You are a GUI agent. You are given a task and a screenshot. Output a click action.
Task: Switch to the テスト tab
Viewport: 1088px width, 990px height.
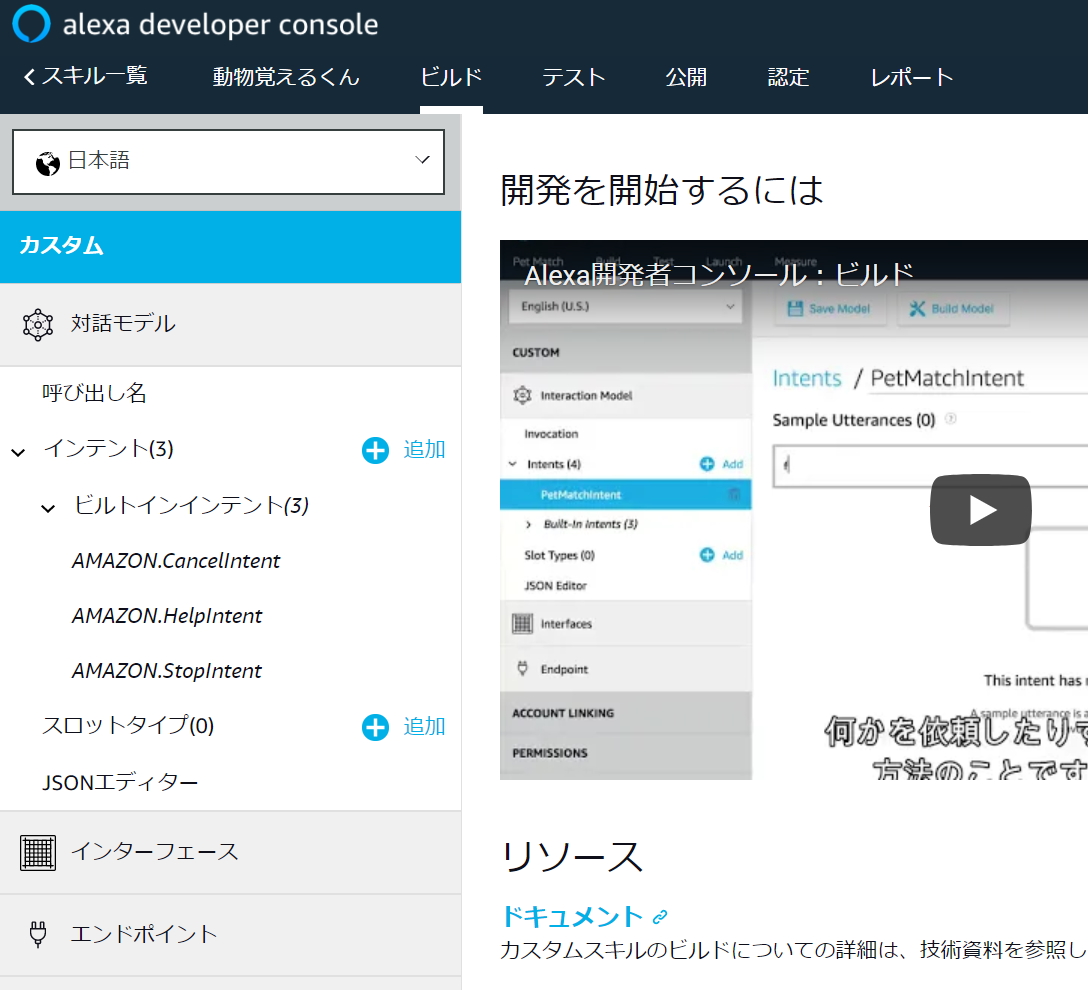tap(574, 77)
